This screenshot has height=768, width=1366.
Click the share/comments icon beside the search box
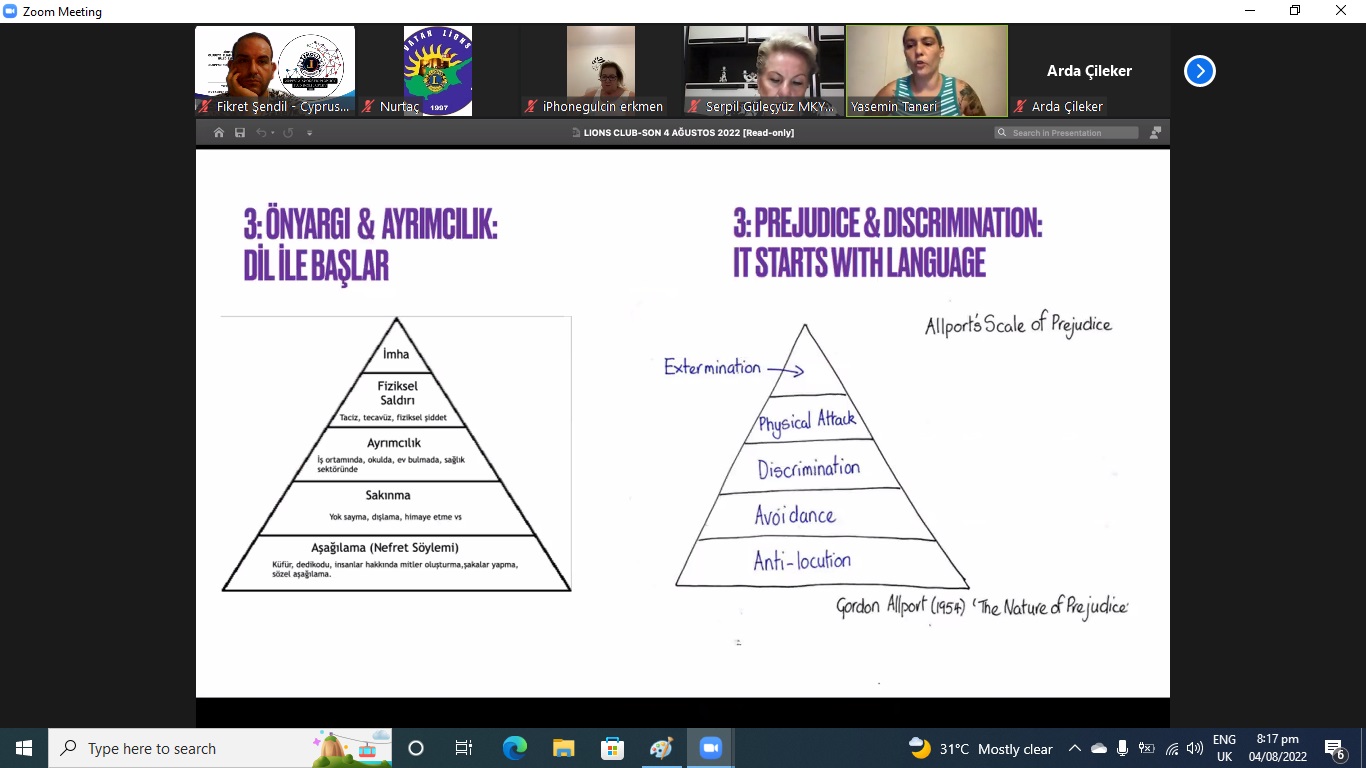[x=1156, y=133]
